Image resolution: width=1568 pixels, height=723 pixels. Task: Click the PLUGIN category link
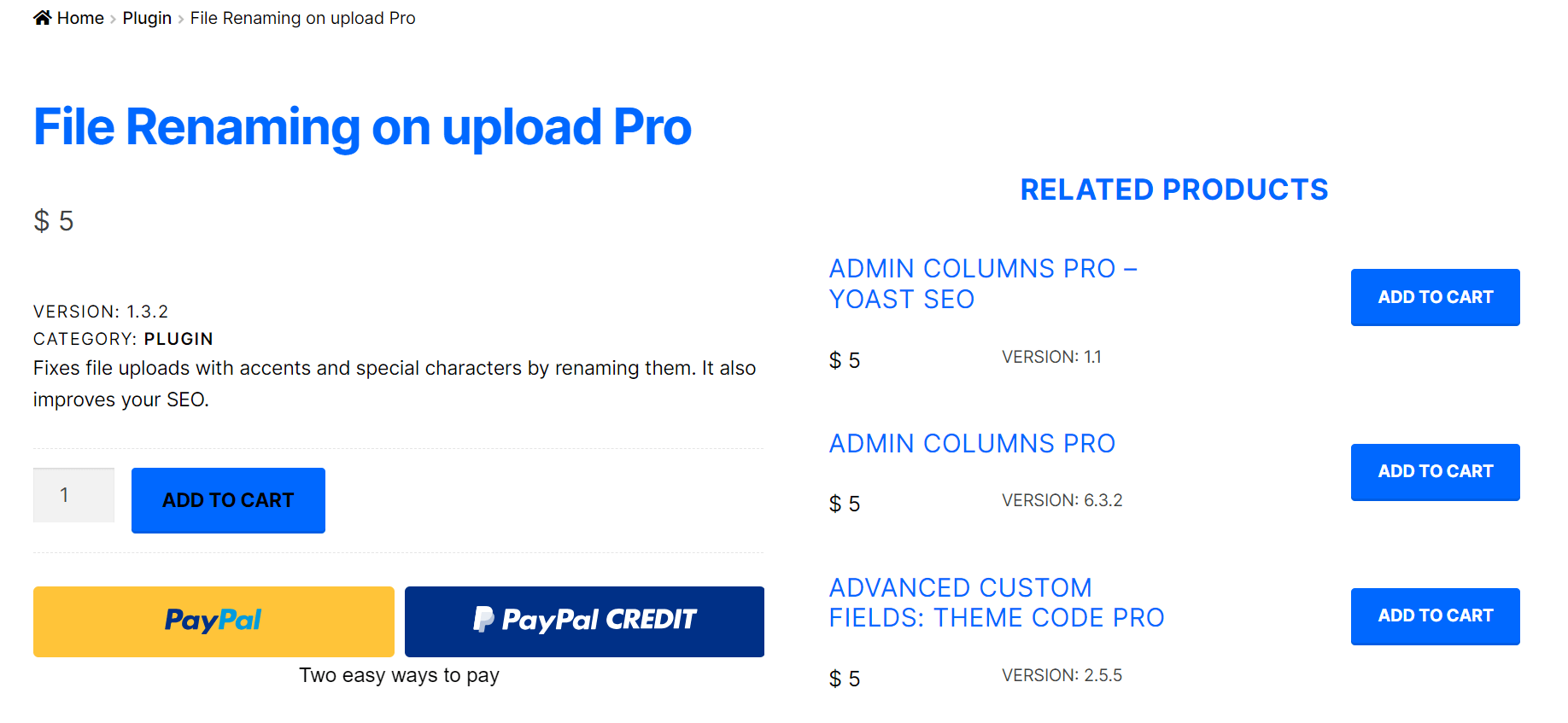[x=178, y=339]
